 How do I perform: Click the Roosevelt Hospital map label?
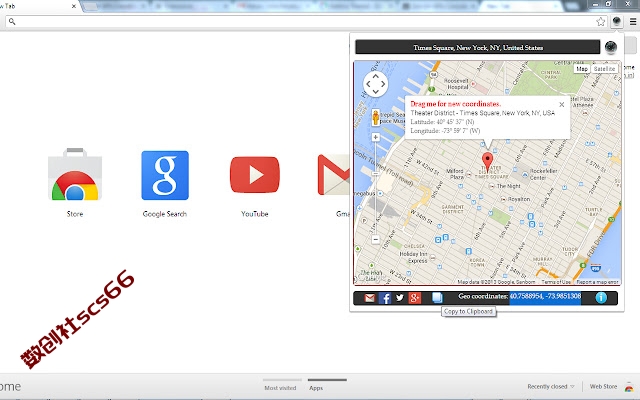(456, 84)
